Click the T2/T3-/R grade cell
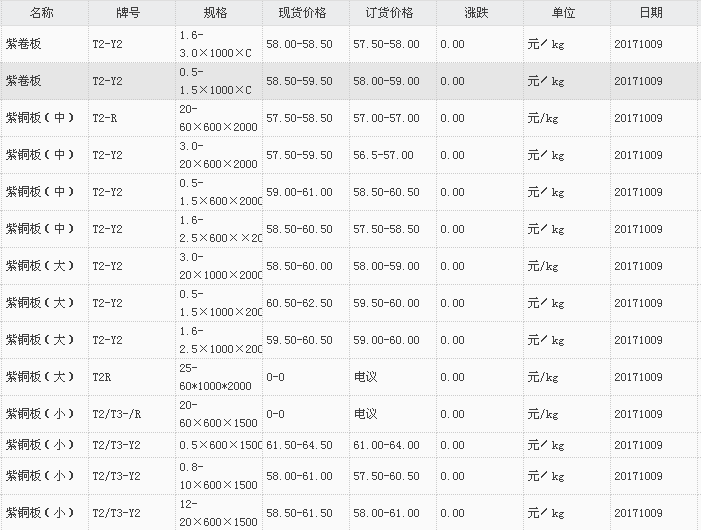Screen dimensions: 701x530 coord(116,414)
